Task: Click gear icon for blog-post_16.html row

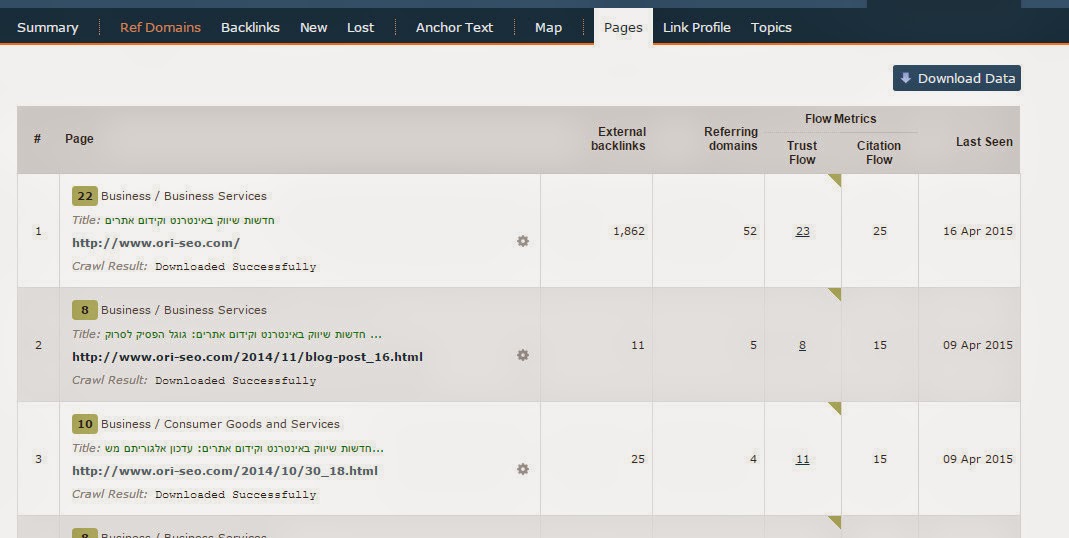Action: point(523,355)
